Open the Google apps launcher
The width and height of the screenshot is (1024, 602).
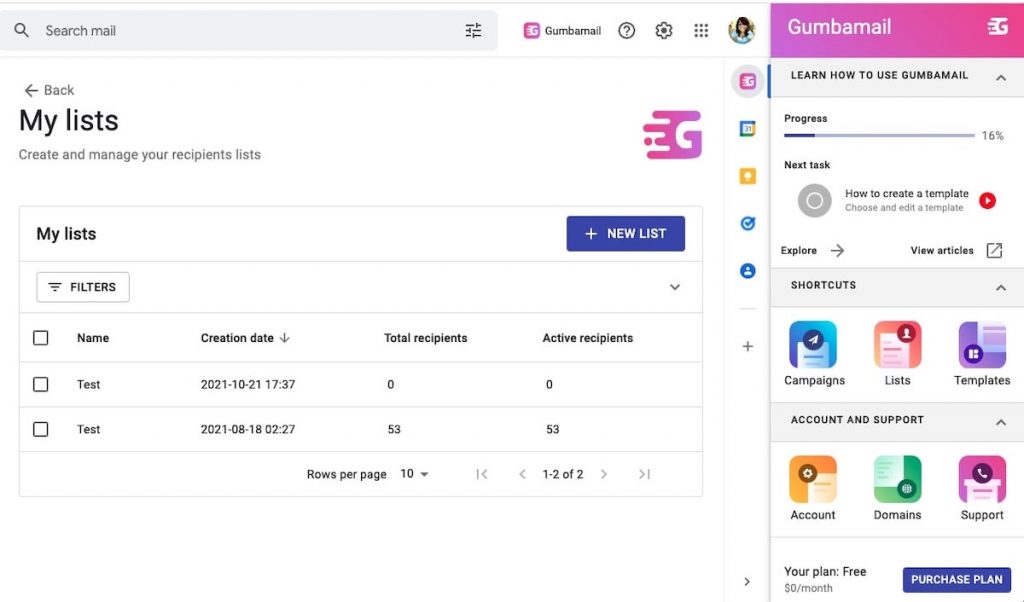701,30
